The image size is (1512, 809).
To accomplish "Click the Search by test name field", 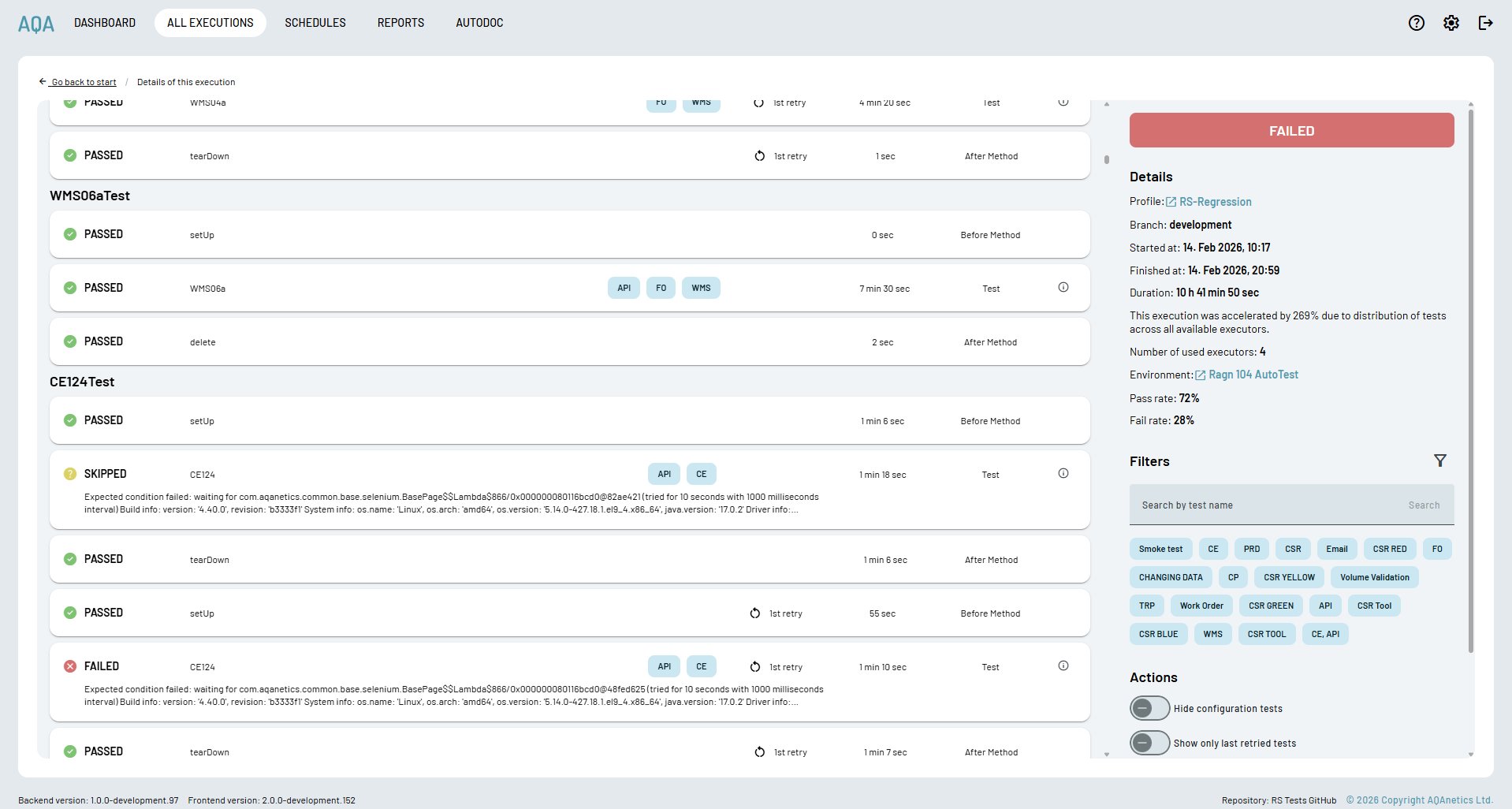I will tap(1265, 505).
